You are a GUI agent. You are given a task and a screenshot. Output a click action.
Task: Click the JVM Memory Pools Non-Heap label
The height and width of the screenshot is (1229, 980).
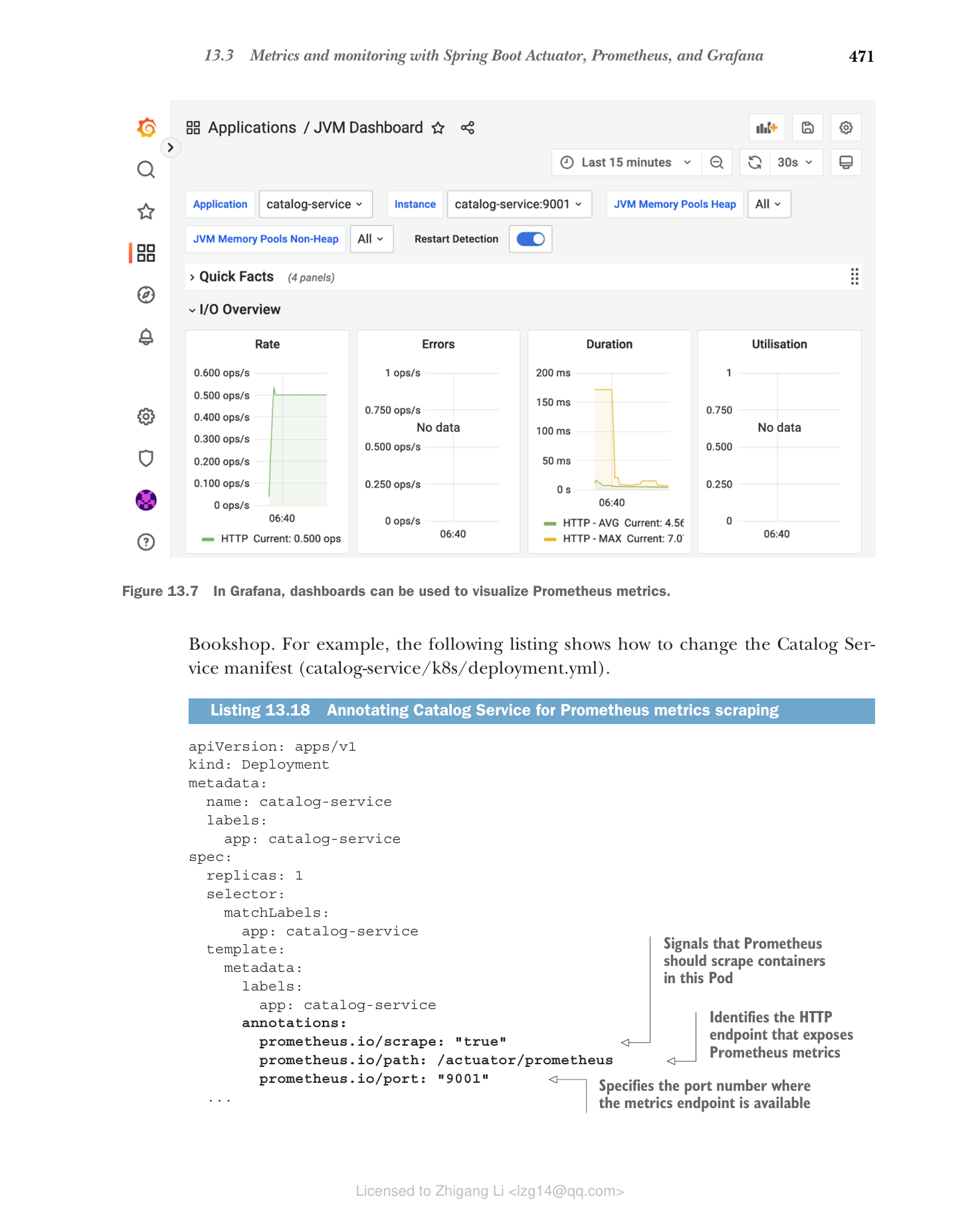[266, 239]
